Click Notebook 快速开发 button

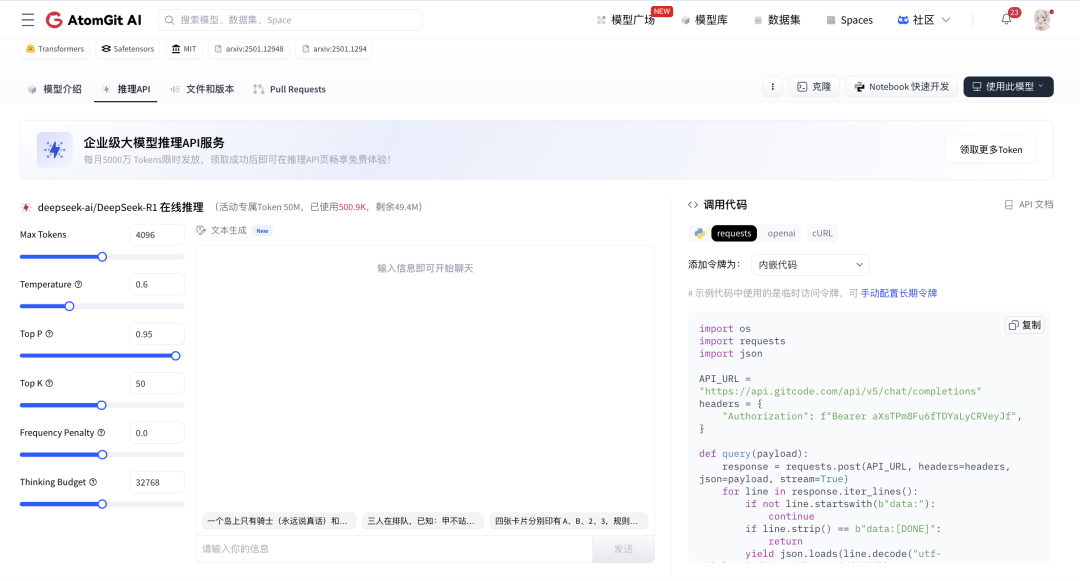901,87
